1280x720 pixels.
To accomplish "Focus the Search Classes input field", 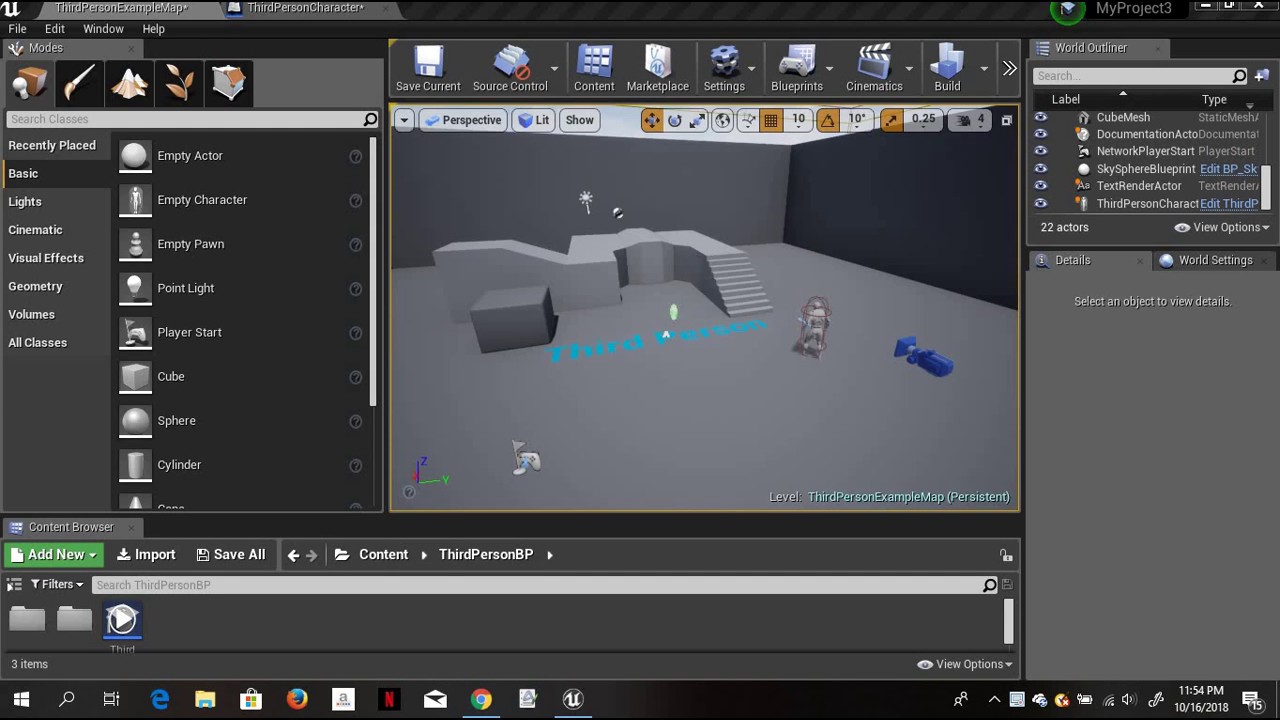I will (x=192, y=120).
